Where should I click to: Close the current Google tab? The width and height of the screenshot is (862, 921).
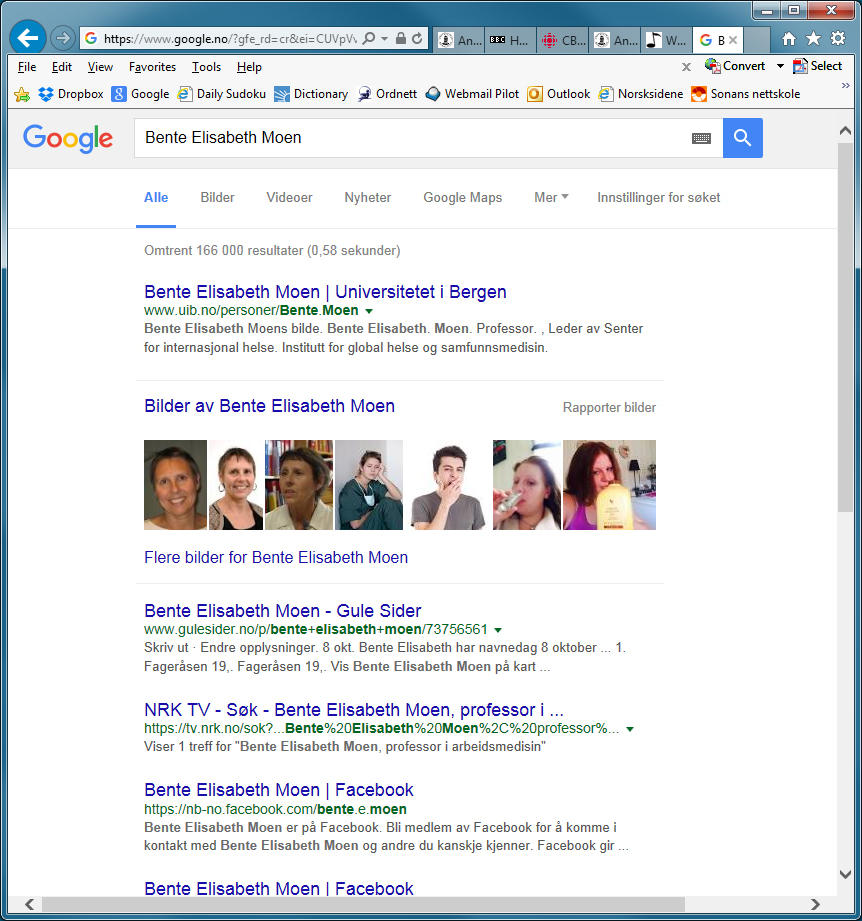732,40
